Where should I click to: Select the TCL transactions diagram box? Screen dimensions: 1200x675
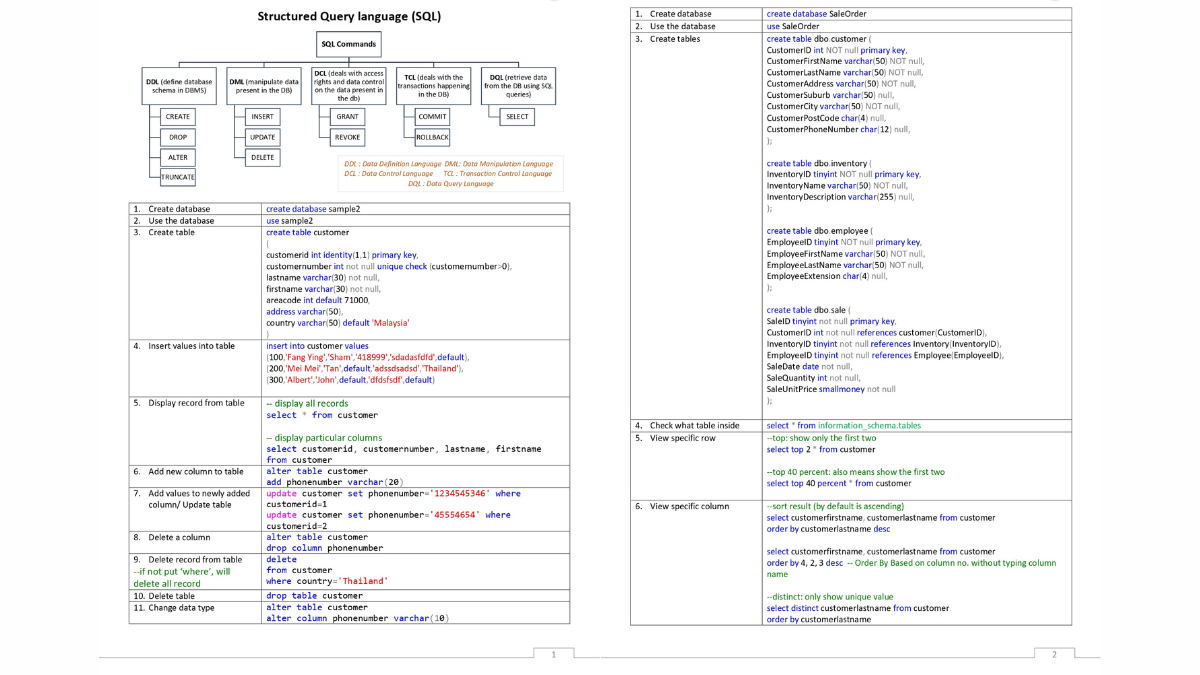[434, 85]
